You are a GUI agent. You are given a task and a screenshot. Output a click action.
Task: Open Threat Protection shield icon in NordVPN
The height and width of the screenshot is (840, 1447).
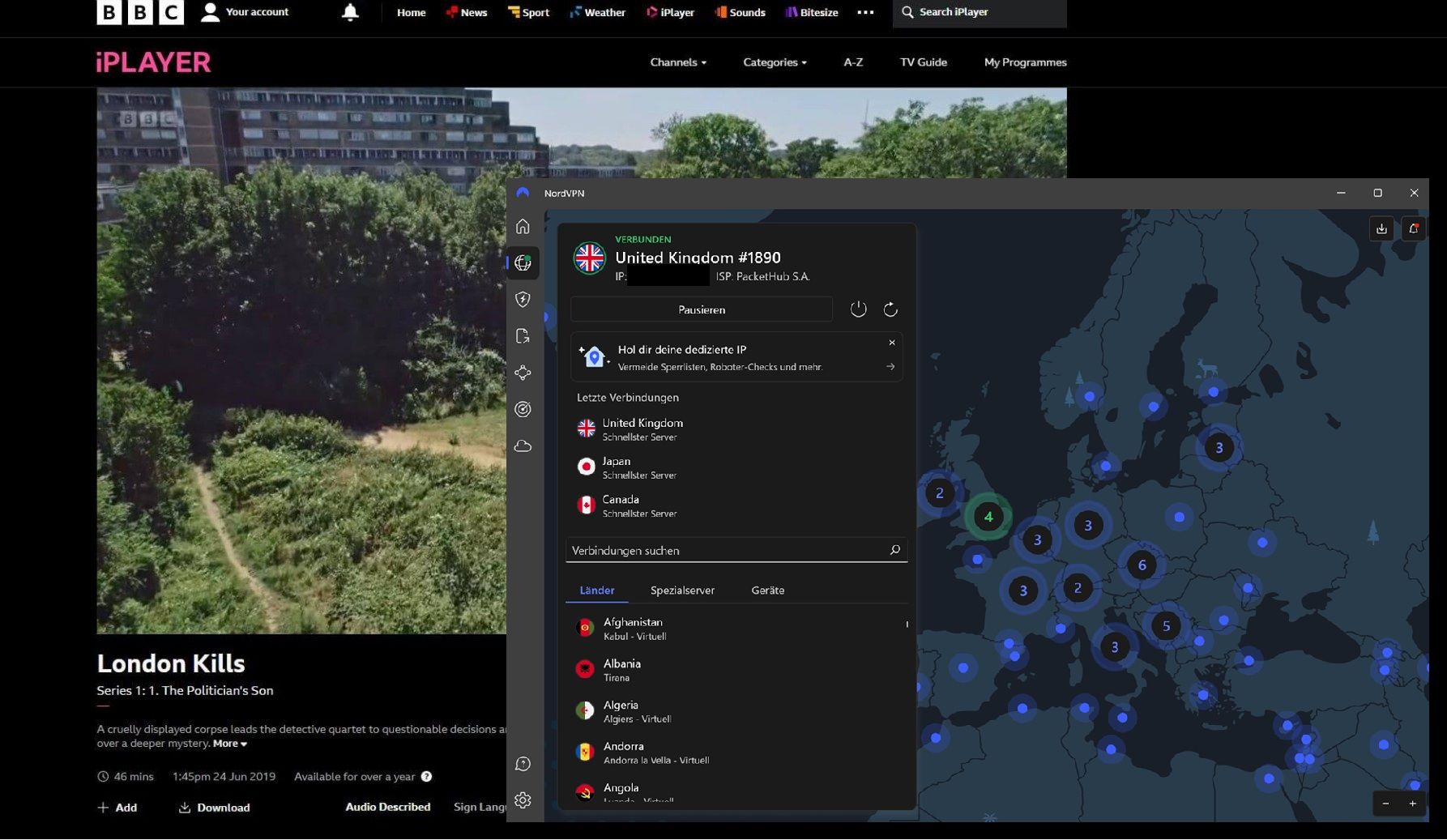523,299
